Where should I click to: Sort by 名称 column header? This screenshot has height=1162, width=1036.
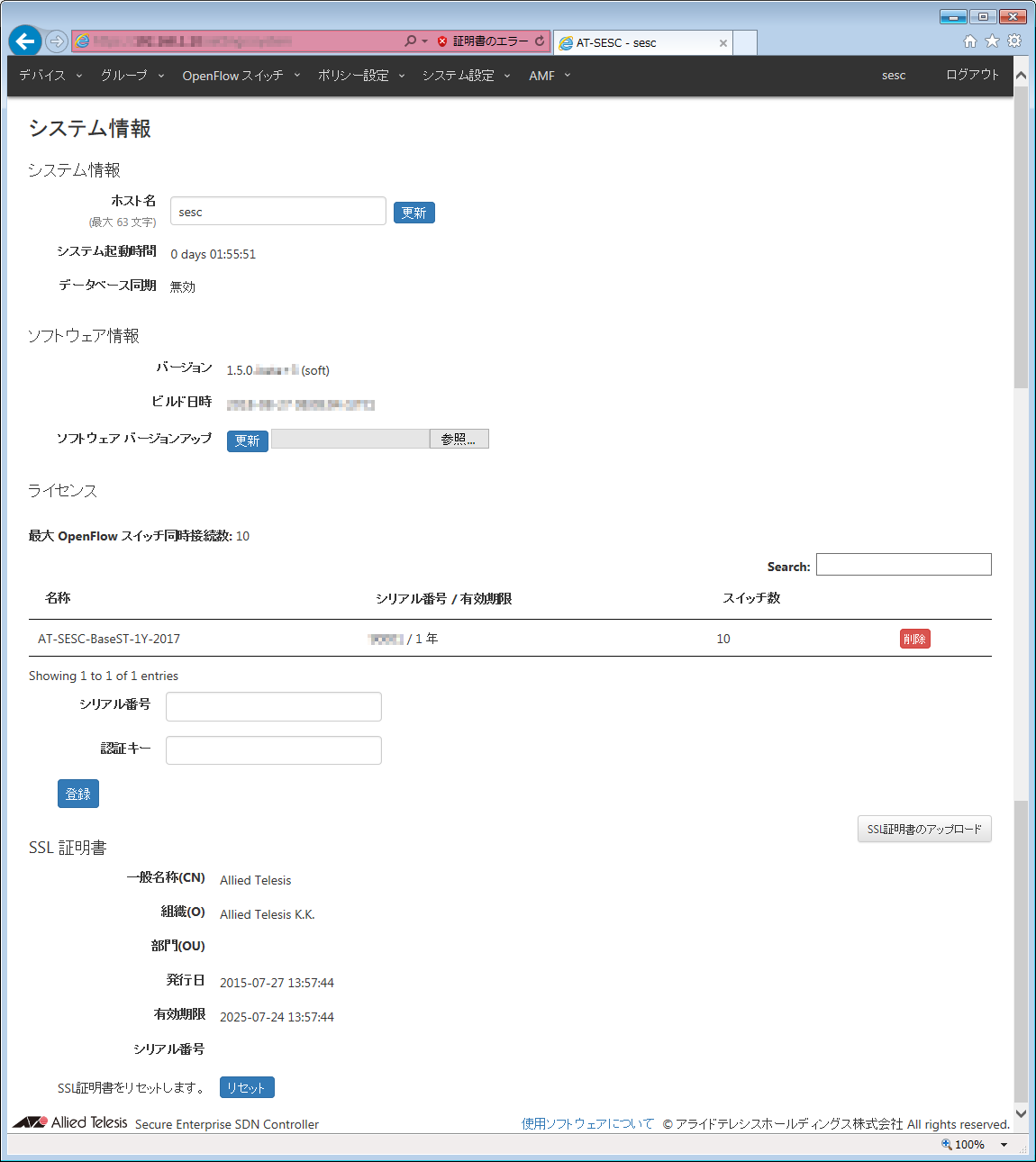[58, 598]
